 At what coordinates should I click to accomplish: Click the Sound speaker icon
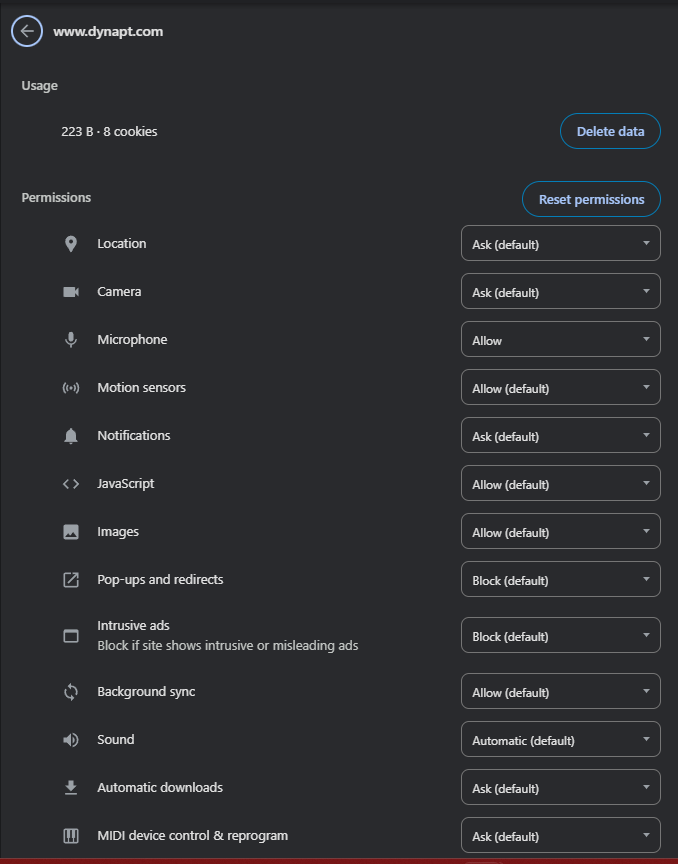click(x=71, y=740)
